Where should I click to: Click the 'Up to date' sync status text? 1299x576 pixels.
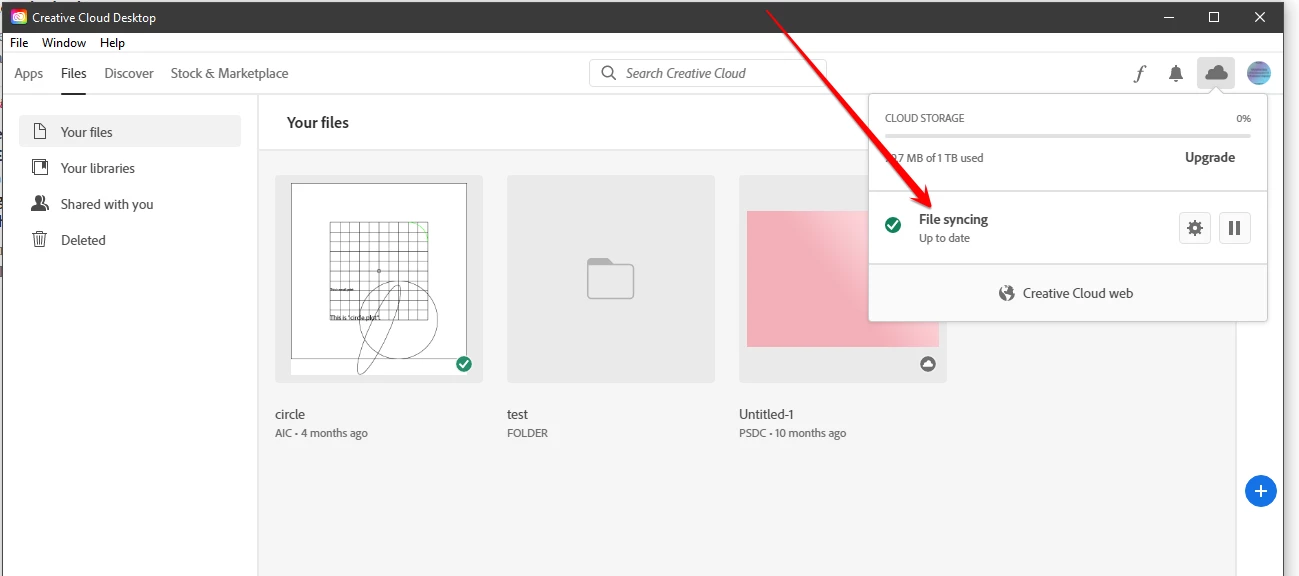click(x=945, y=238)
